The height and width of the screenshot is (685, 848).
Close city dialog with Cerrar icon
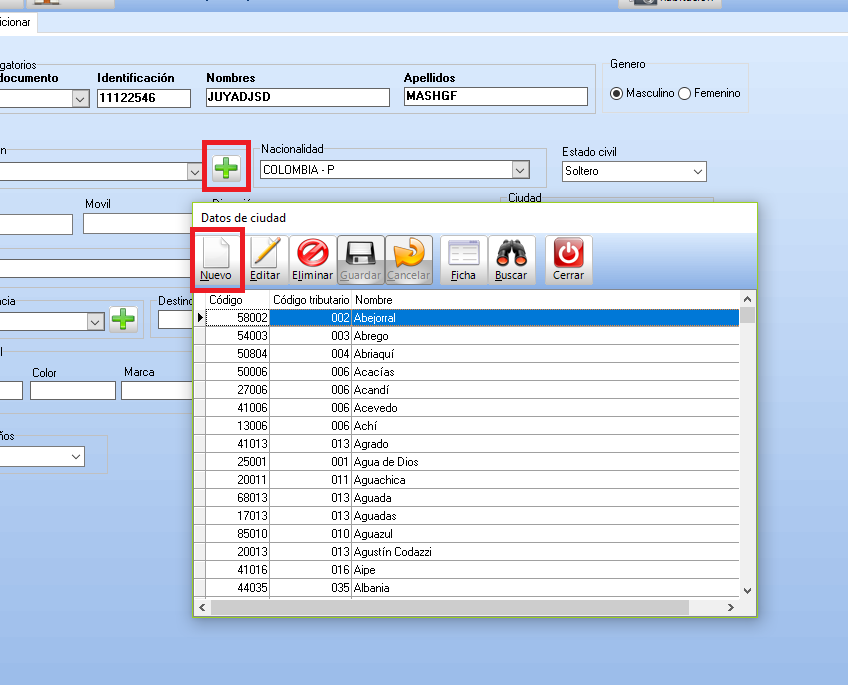click(568, 258)
